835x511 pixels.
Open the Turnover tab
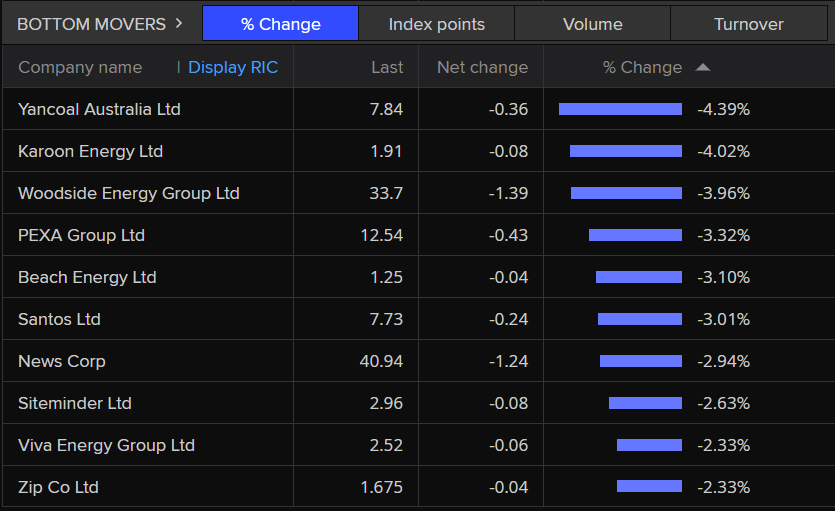point(749,24)
